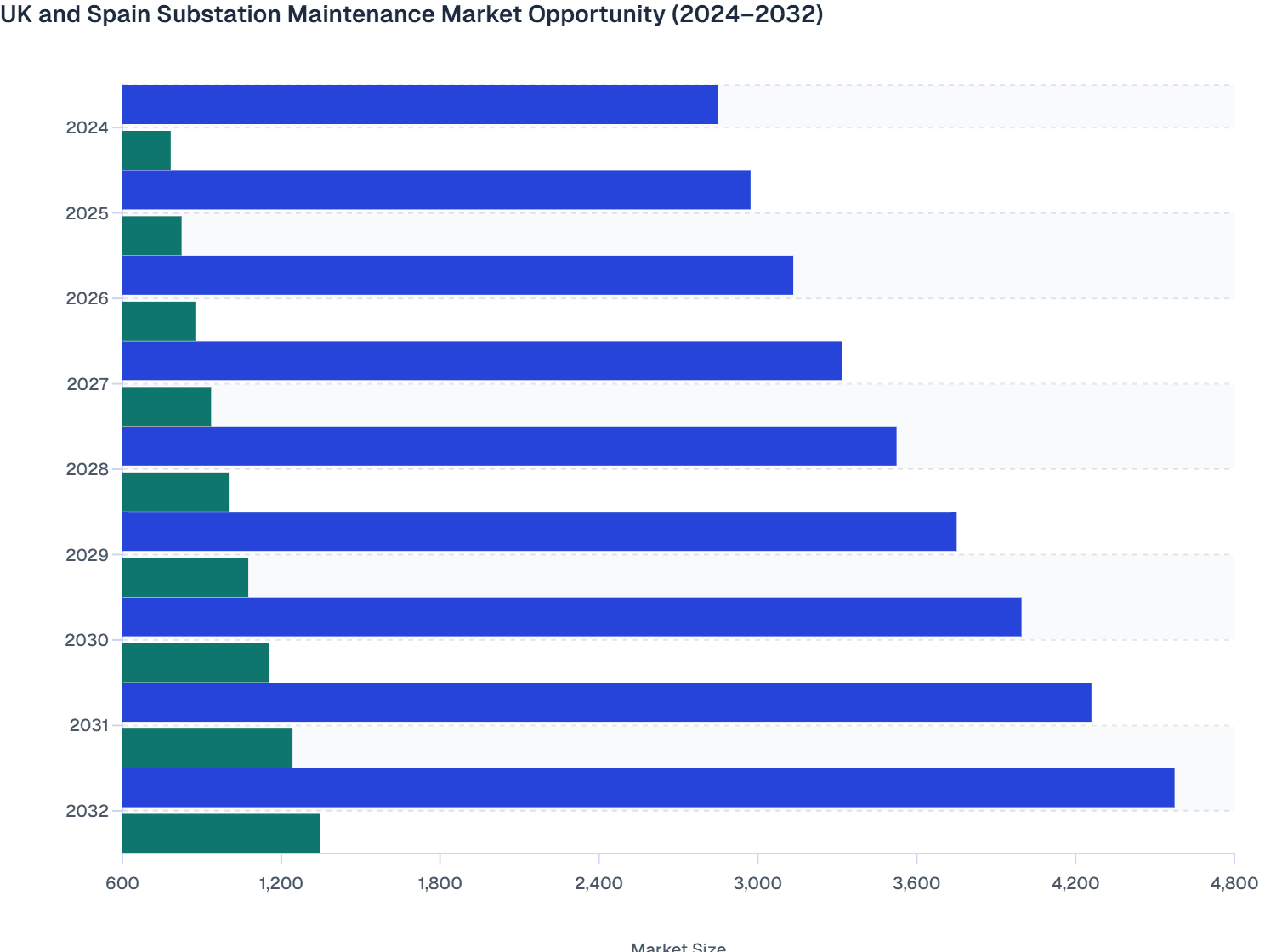Click the 600 x-axis tick label
The width and height of the screenshot is (1282, 952).
pyautogui.click(x=122, y=884)
